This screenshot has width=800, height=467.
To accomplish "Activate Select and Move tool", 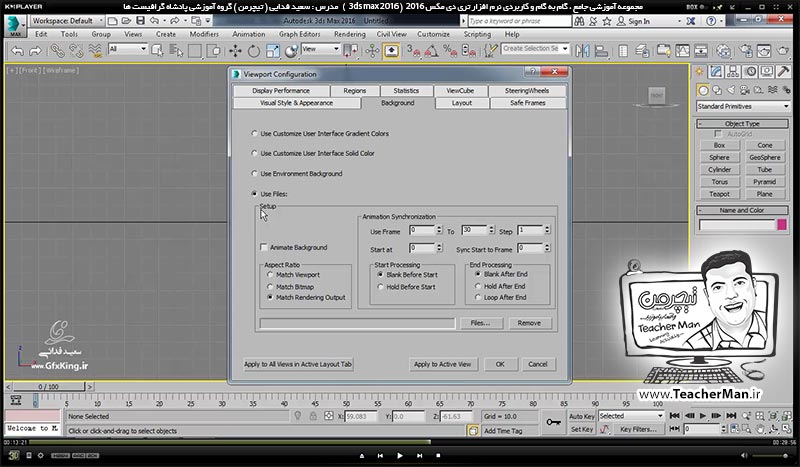I will 235,50.
